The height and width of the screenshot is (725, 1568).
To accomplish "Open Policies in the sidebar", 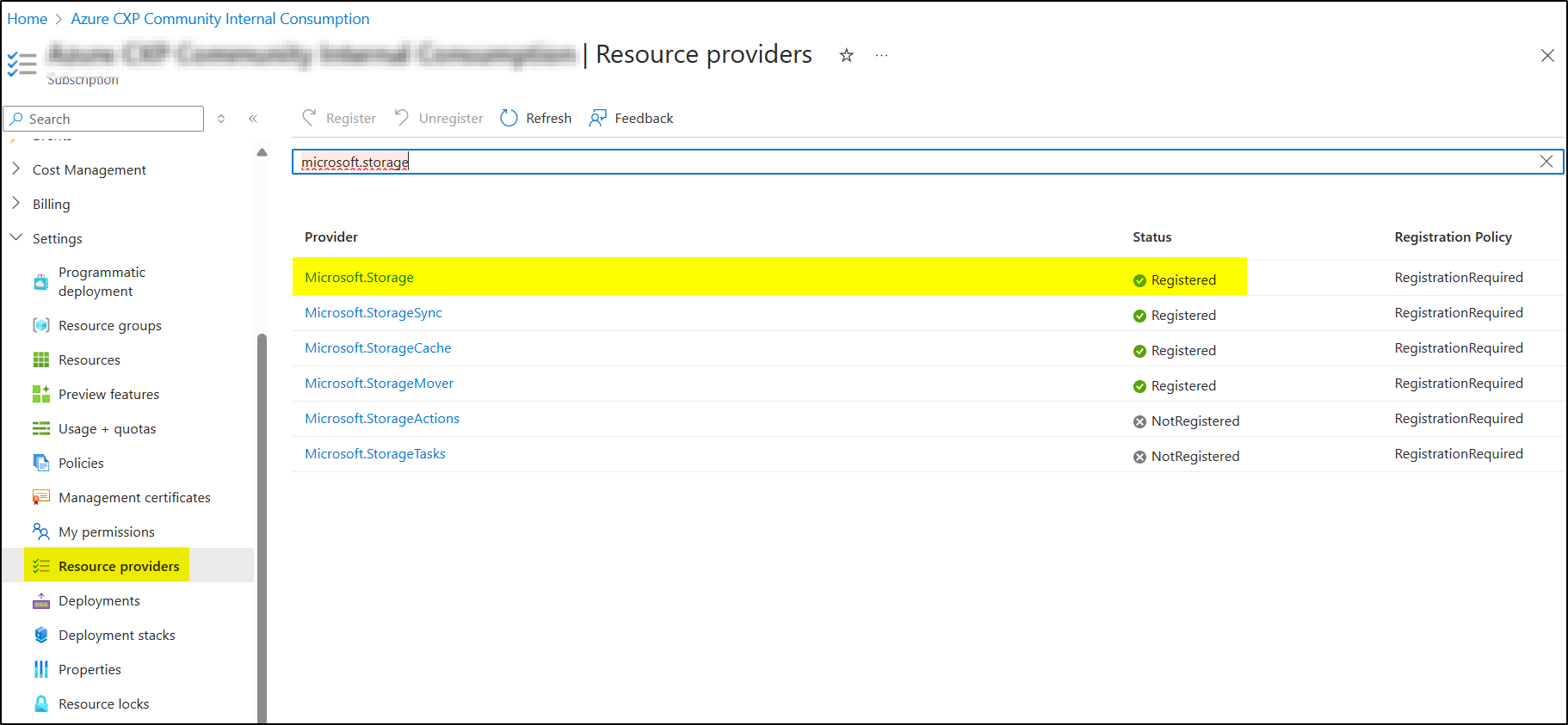I will point(81,463).
